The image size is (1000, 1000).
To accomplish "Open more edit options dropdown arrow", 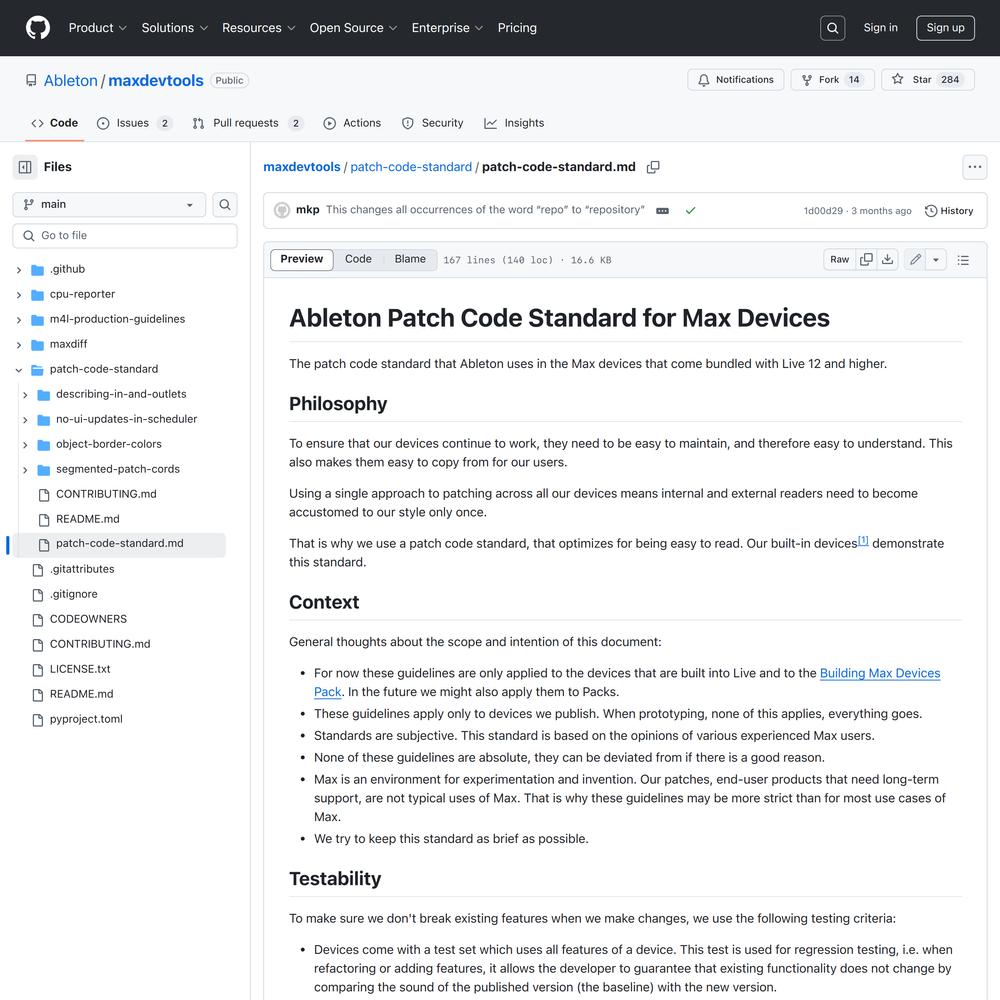I will [x=936, y=260].
